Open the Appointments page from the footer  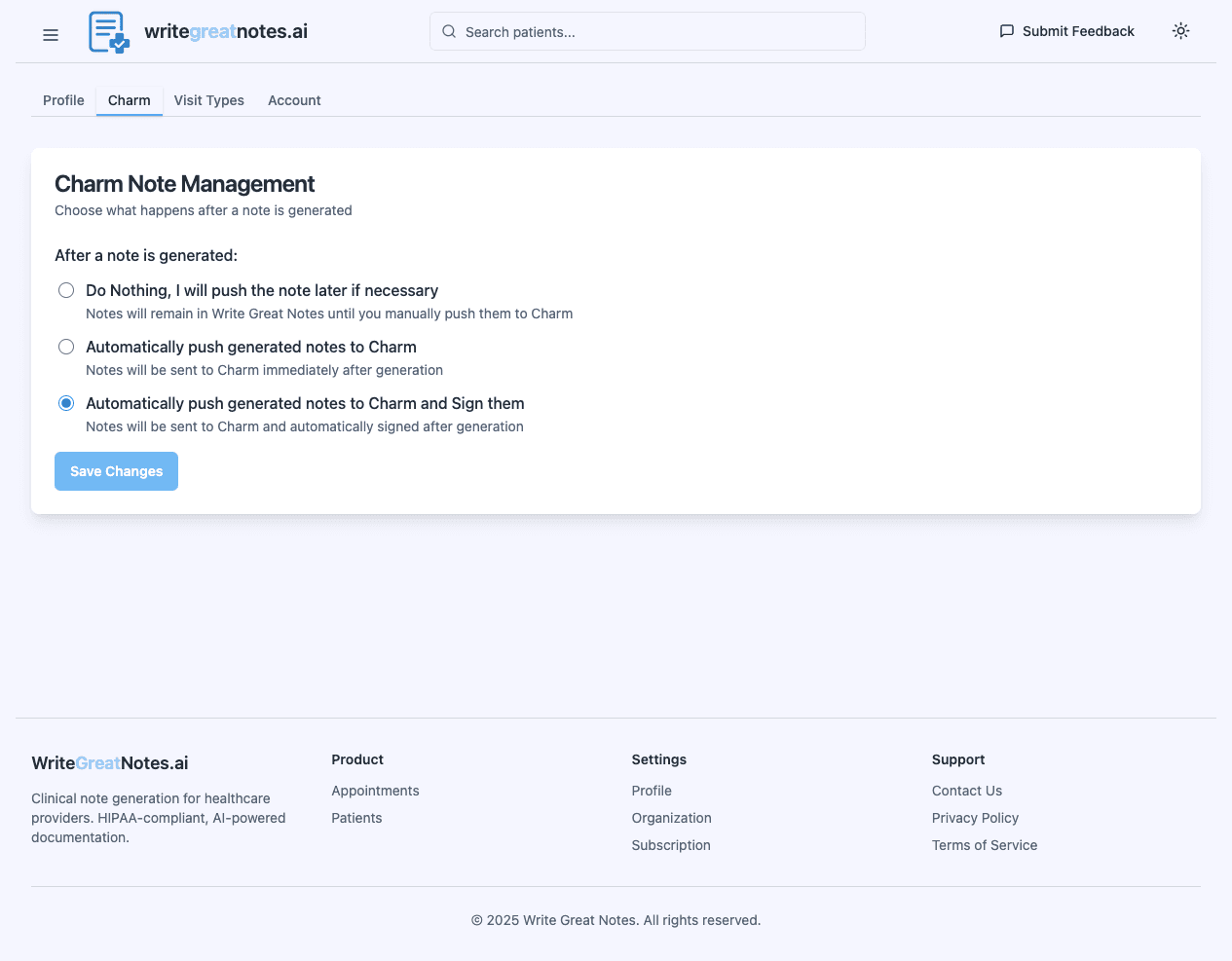[x=375, y=790]
